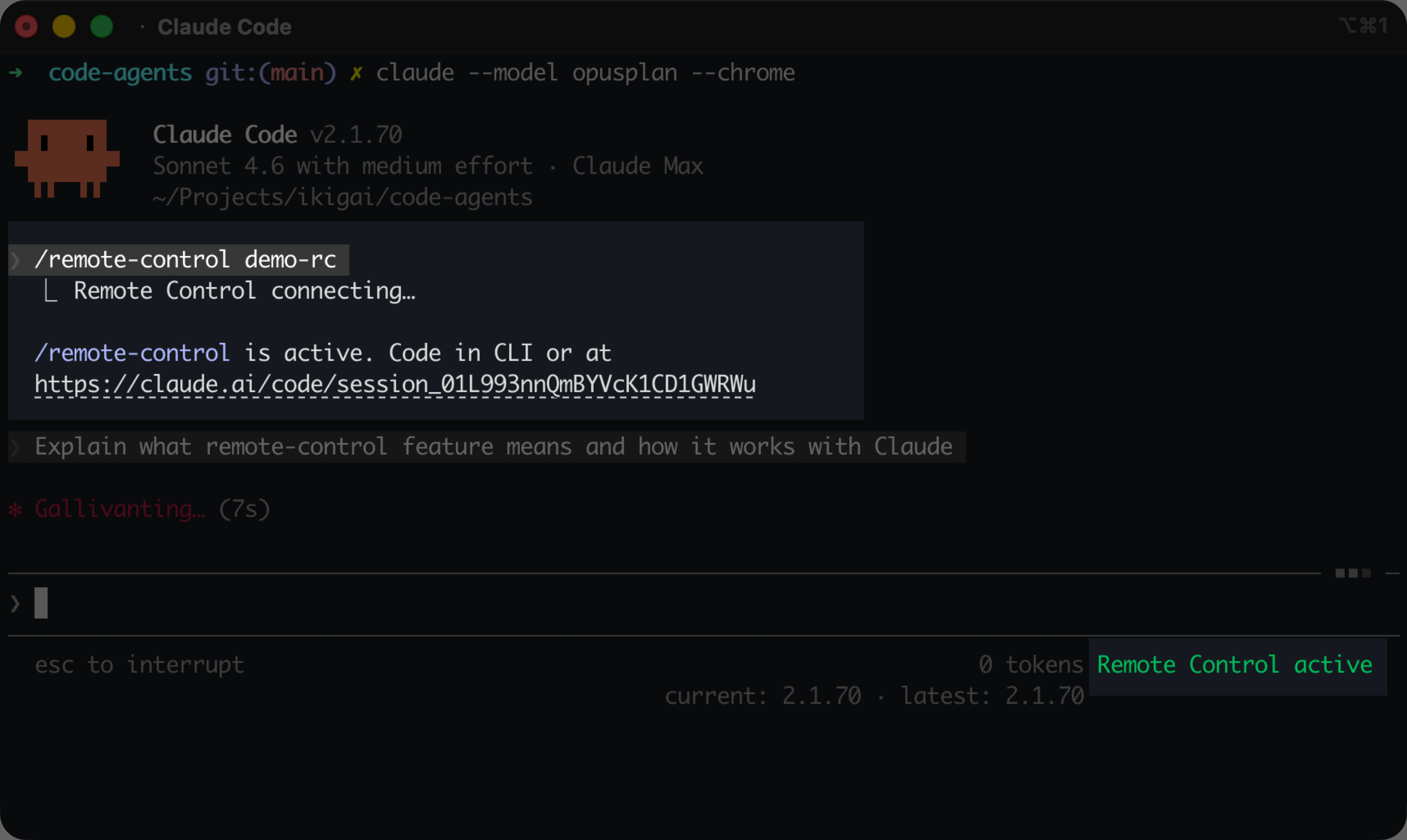Screen dimensions: 1407x840
Task: Select the git:(main) branch label
Action: pos(271,72)
